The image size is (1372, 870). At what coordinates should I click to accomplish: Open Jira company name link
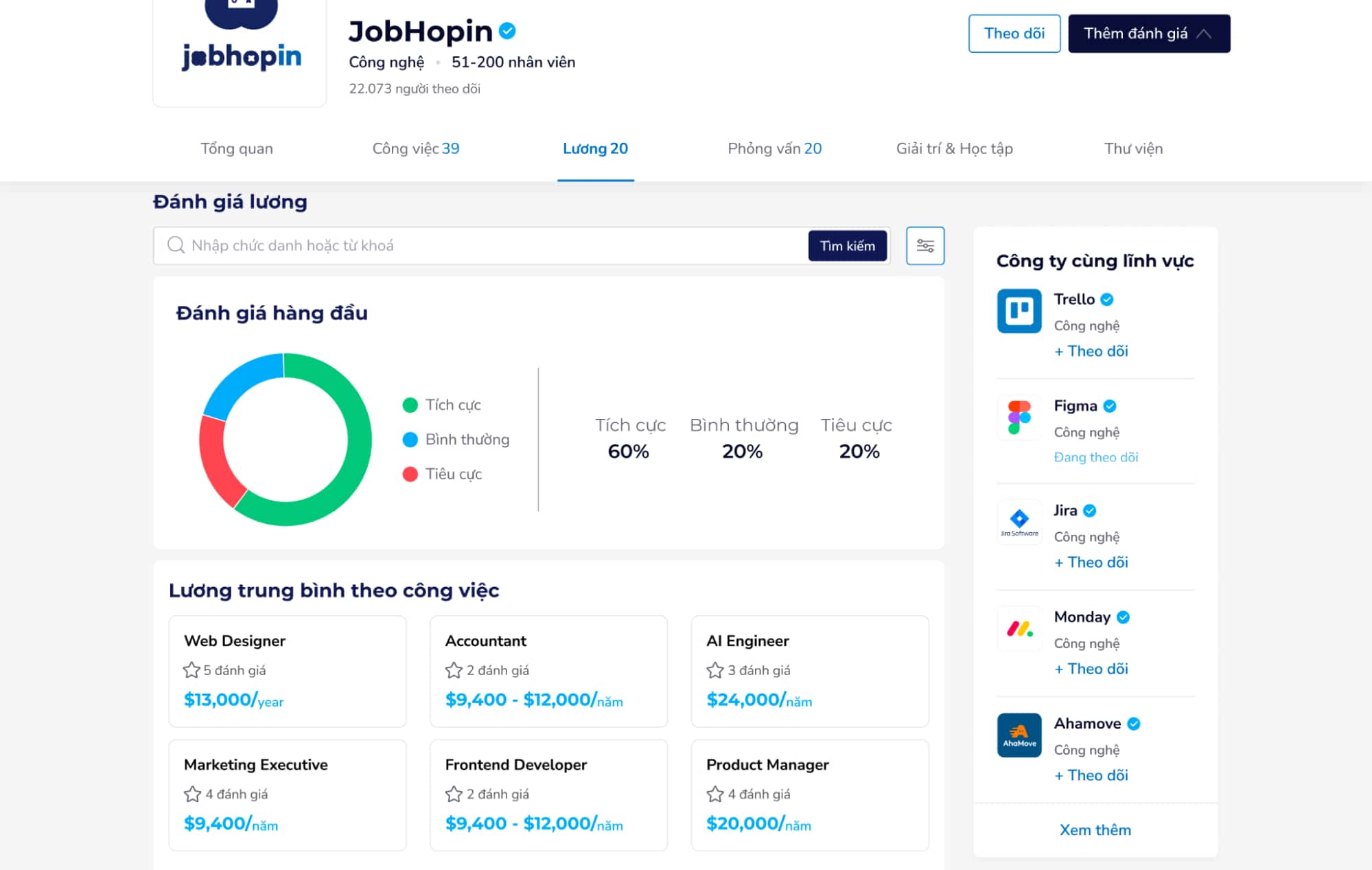click(x=1065, y=510)
